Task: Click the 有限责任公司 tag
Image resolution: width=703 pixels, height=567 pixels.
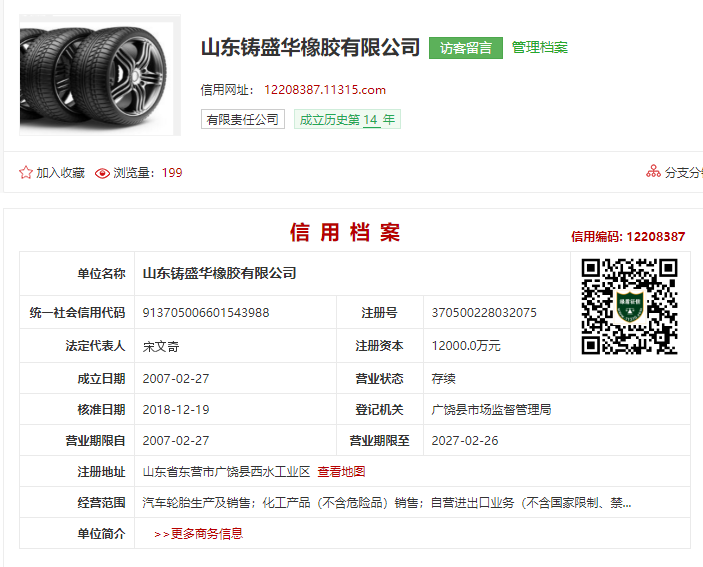Action: pos(243,119)
